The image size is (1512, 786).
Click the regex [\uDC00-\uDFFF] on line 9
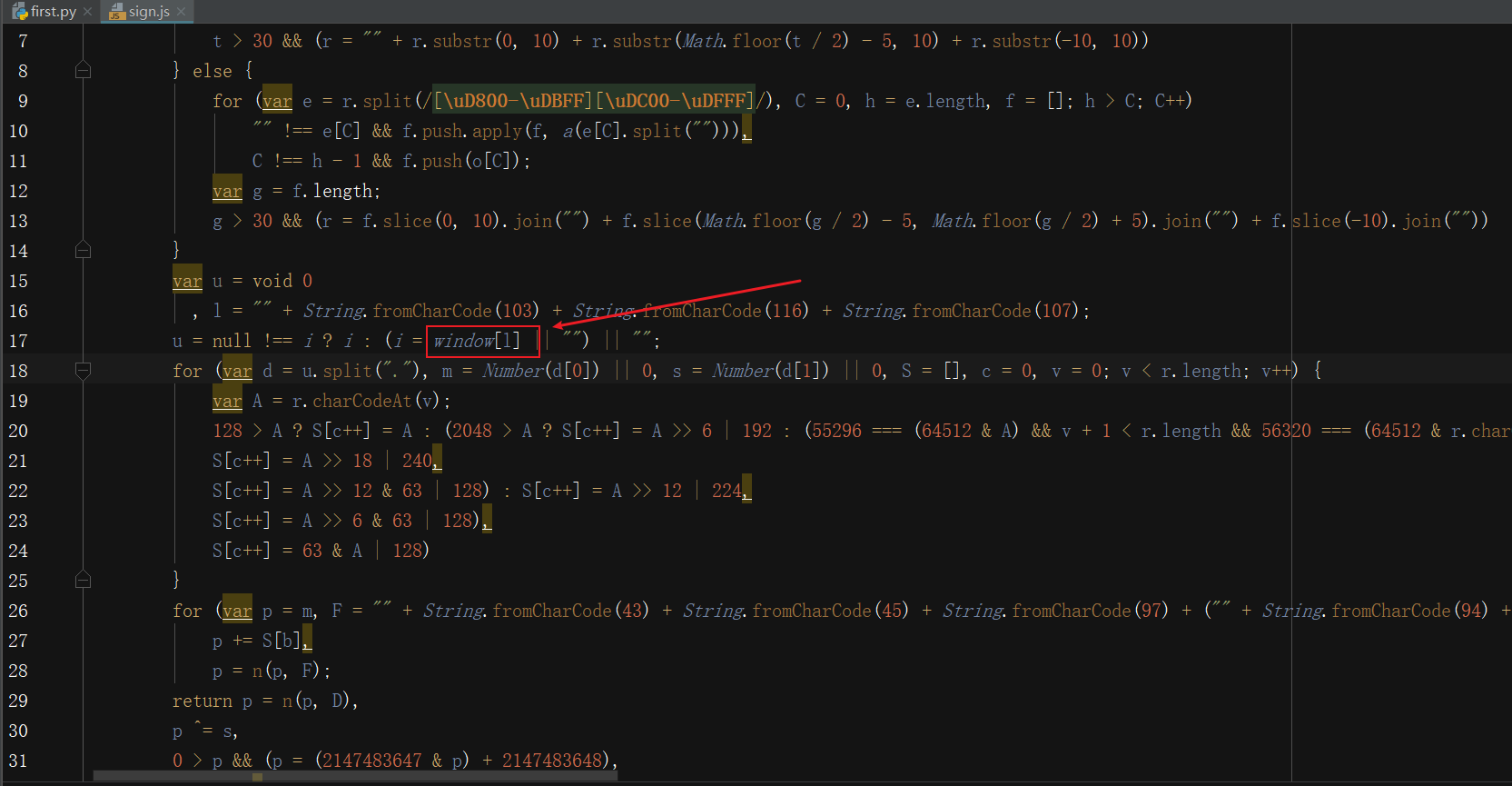click(x=674, y=101)
